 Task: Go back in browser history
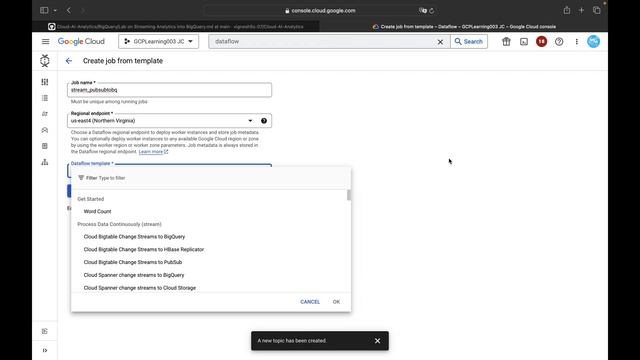point(69,10)
